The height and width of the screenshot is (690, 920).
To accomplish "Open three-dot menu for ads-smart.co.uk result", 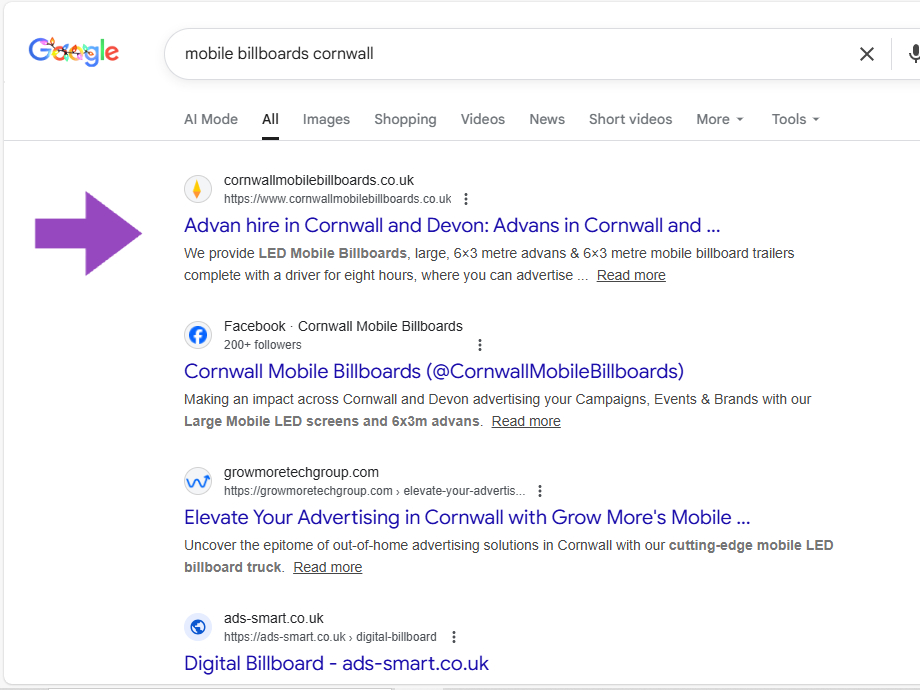I will point(454,637).
